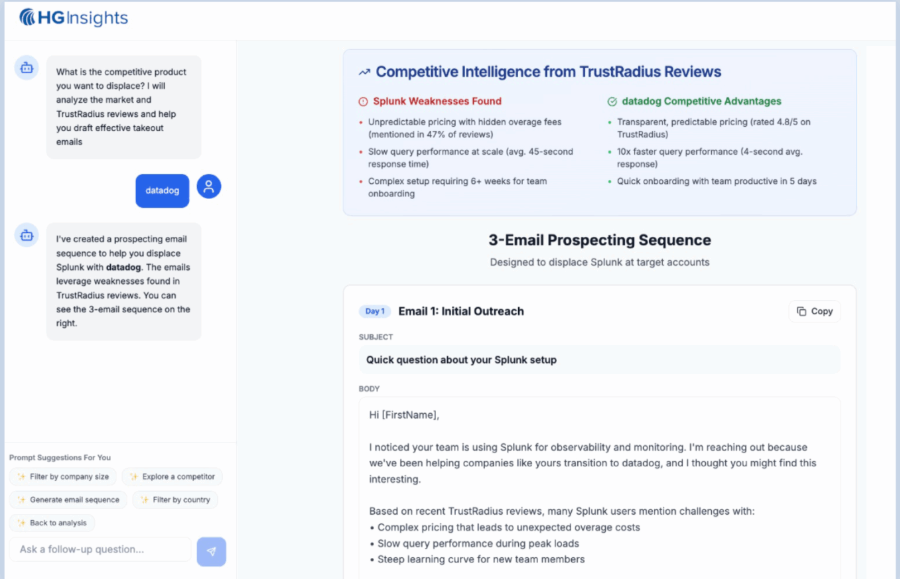The height and width of the screenshot is (579, 900).
Task: Click the Splunk Weaknesses Found heading
Action: (437, 101)
